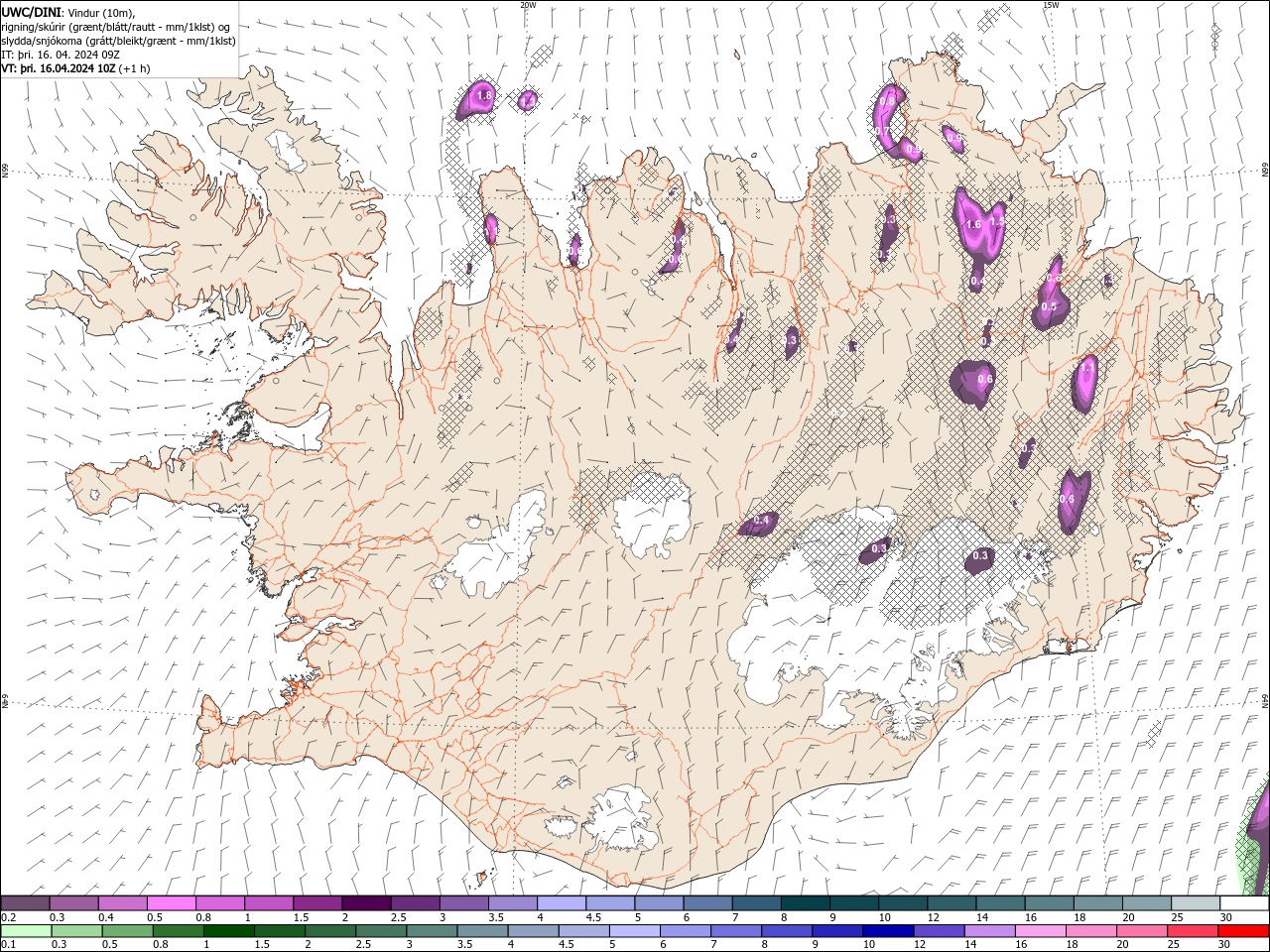The height and width of the screenshot is (952, 1270).
Task: Click the 'IT: þri. 16. 04. 2024 09Z' line
Action: 61,55
